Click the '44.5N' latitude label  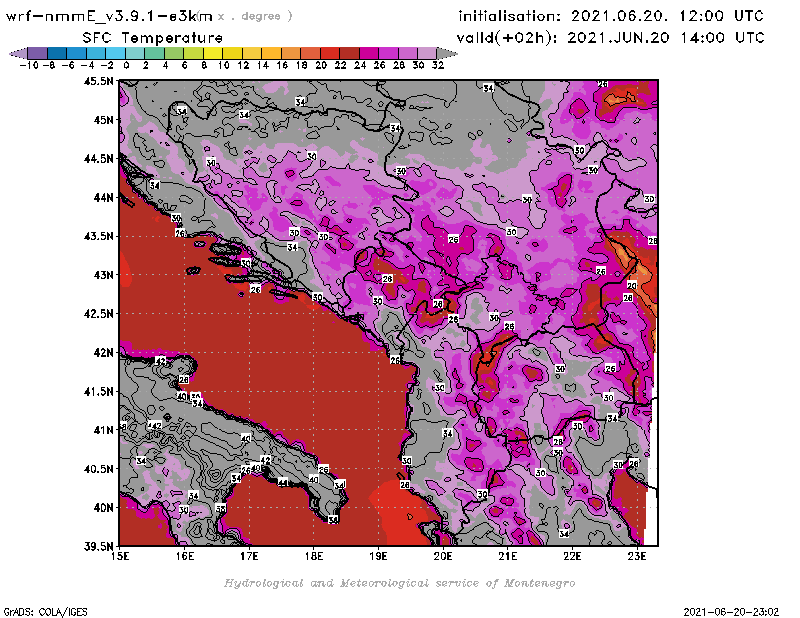pyautogui.click(x=99, y=159)
